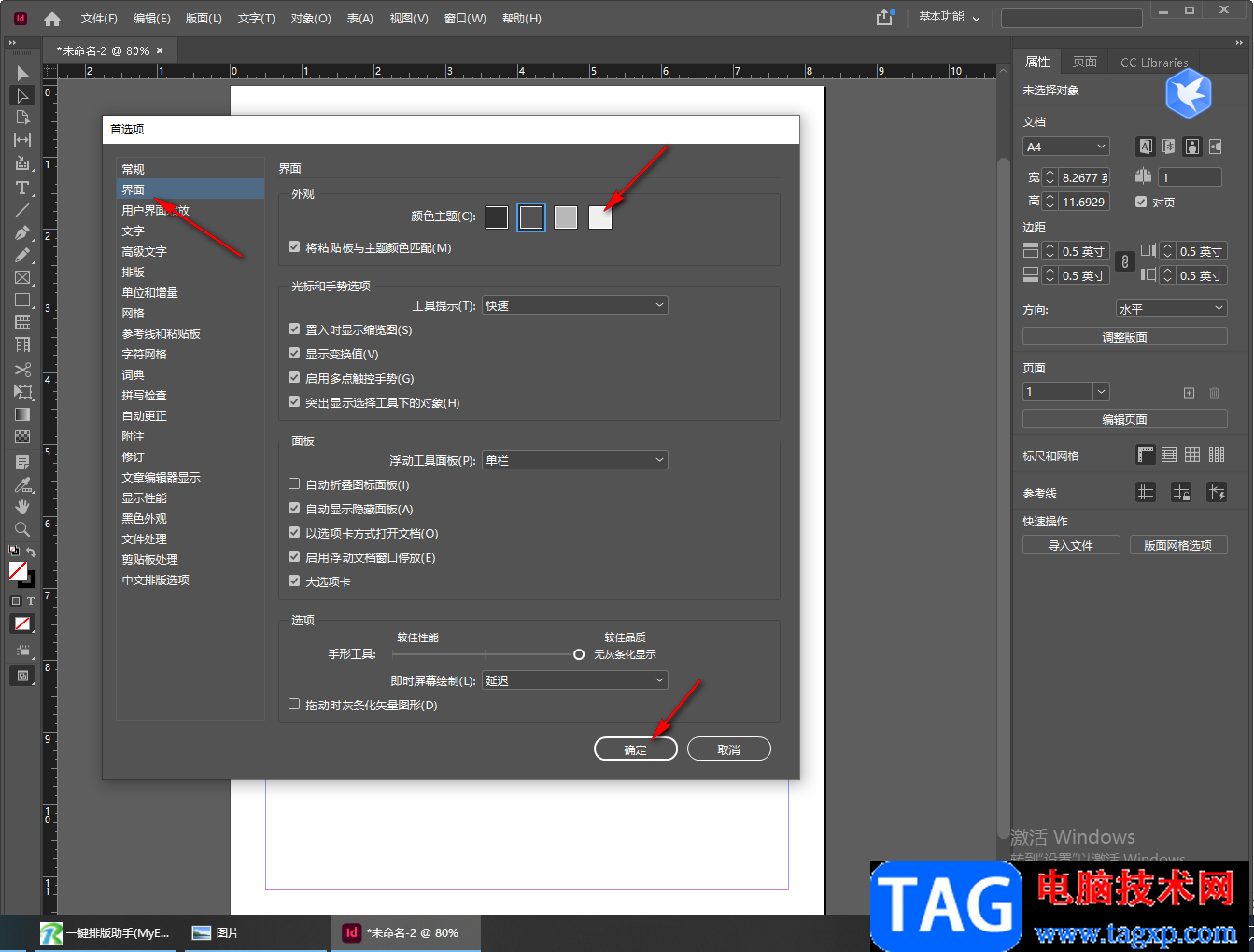Select the Note tool
The width and height of the screenshot is (1254, 952).
pyautogui.click(x=22, y=462)
